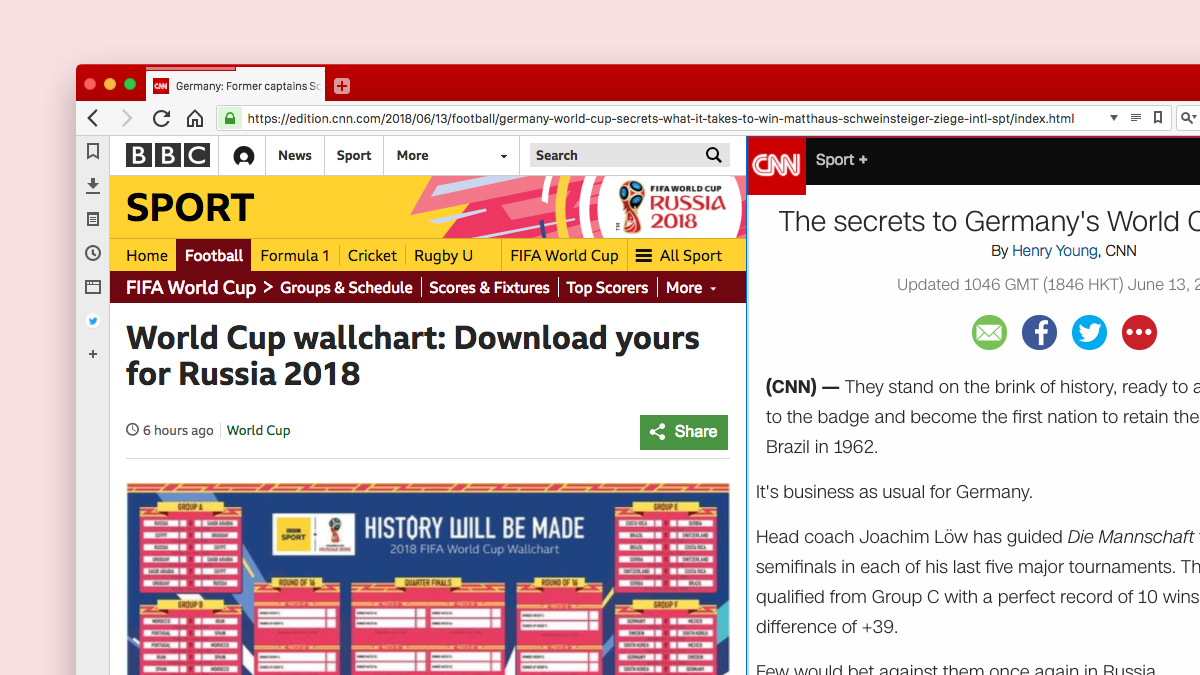1200x675 pixels.
Task: Open the BBC Sport menu item
Action: (354, 156)
